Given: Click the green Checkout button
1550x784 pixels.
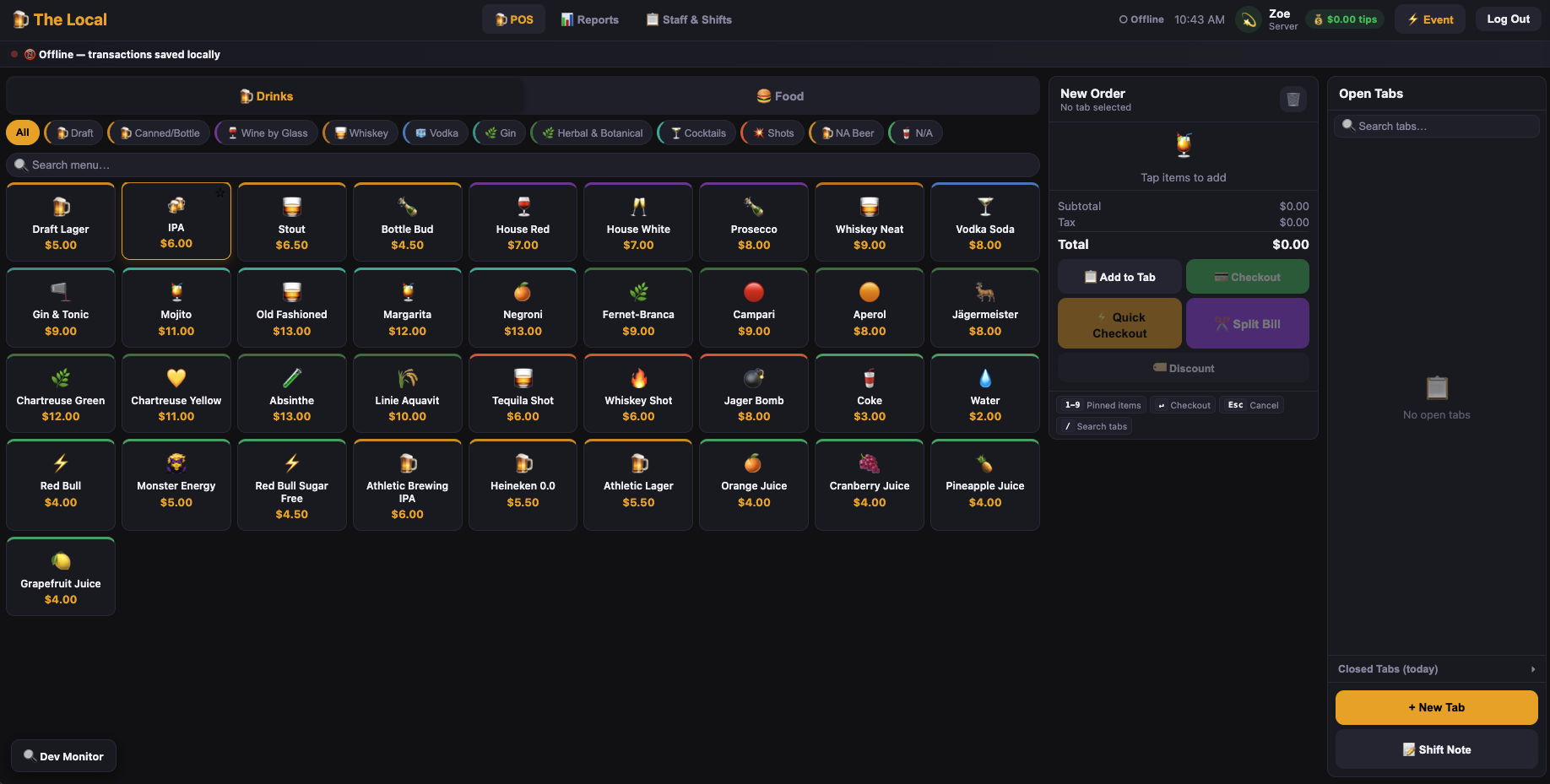Looking at the screenshot, I should [1248, 277].
